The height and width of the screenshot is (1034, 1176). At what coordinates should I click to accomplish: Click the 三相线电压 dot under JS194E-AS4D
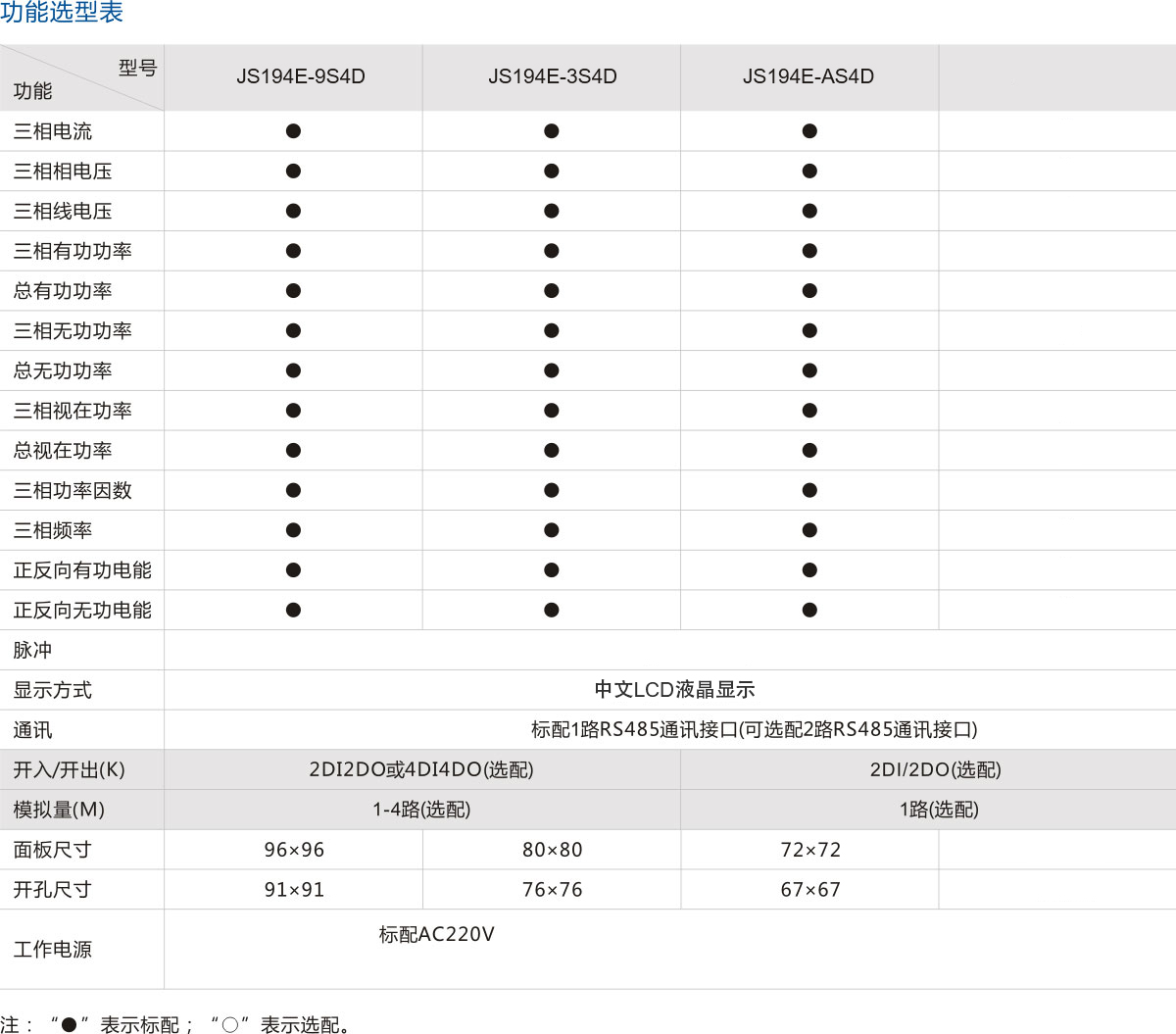809,211
